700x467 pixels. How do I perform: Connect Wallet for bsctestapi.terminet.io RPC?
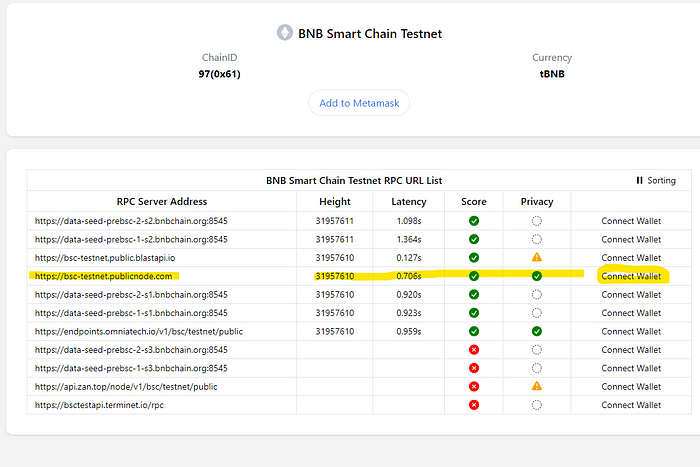pyautogui.click(x=631, y=405)
